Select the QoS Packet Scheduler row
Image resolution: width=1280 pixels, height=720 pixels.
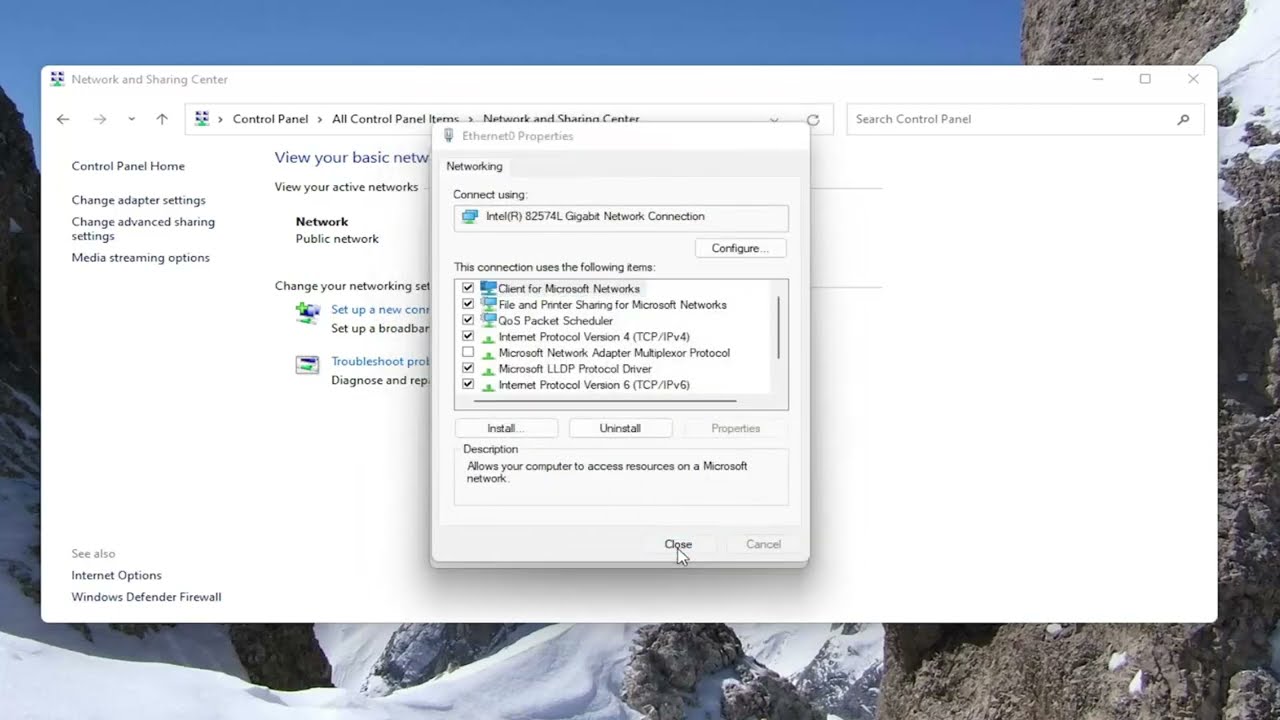[556, 321]
